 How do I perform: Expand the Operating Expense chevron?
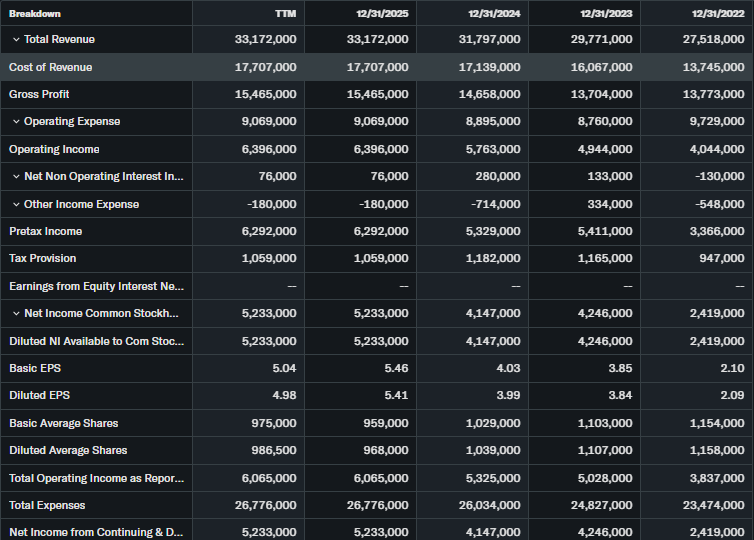point(16,121)
